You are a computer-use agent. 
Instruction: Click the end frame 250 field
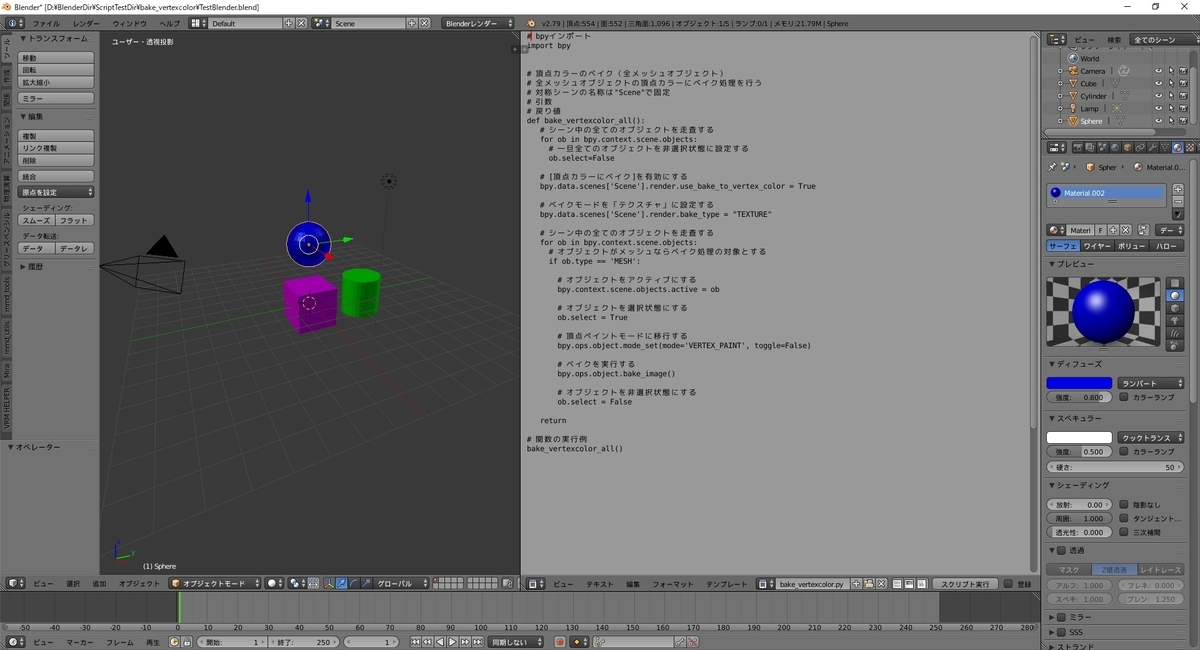[x=305, y=642]
